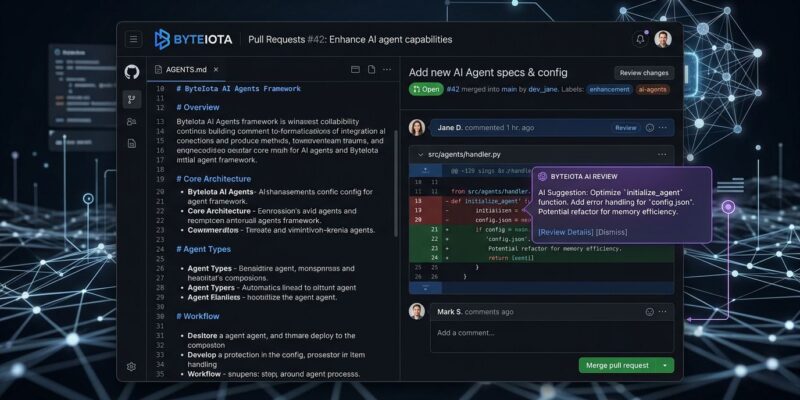Click Merge pull request button
800x400 pixels.
[617, 365]
